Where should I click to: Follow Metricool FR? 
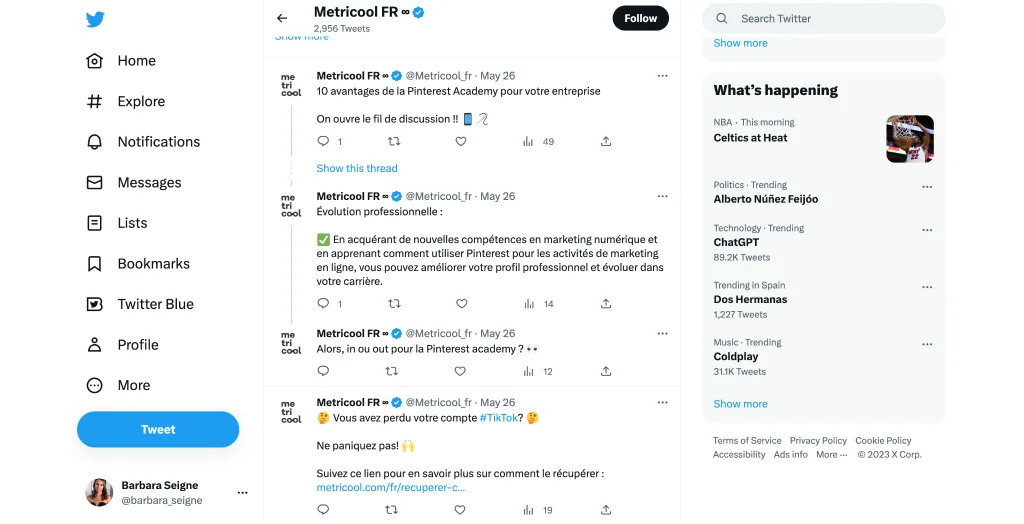(640, 18)
